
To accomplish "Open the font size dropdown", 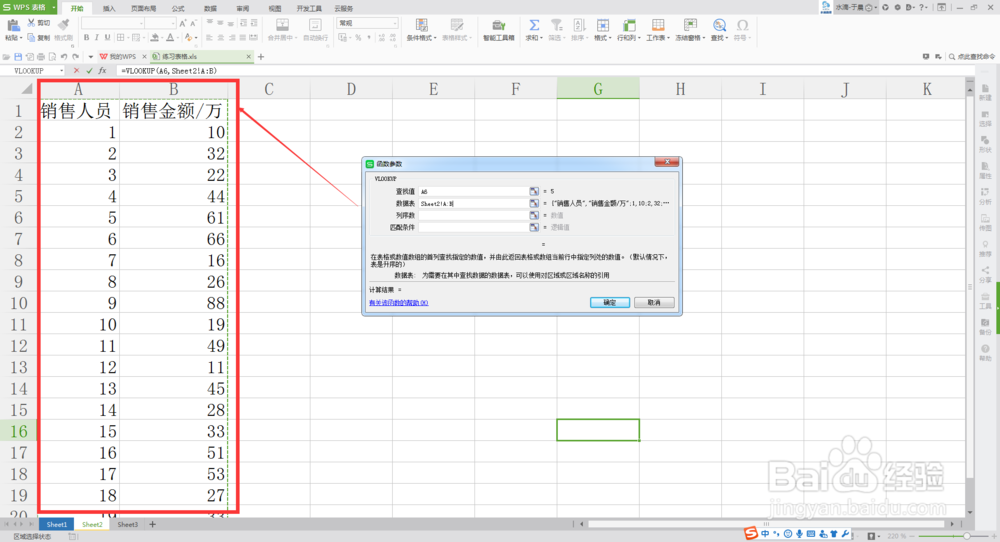I will click(x=173, y=23).
